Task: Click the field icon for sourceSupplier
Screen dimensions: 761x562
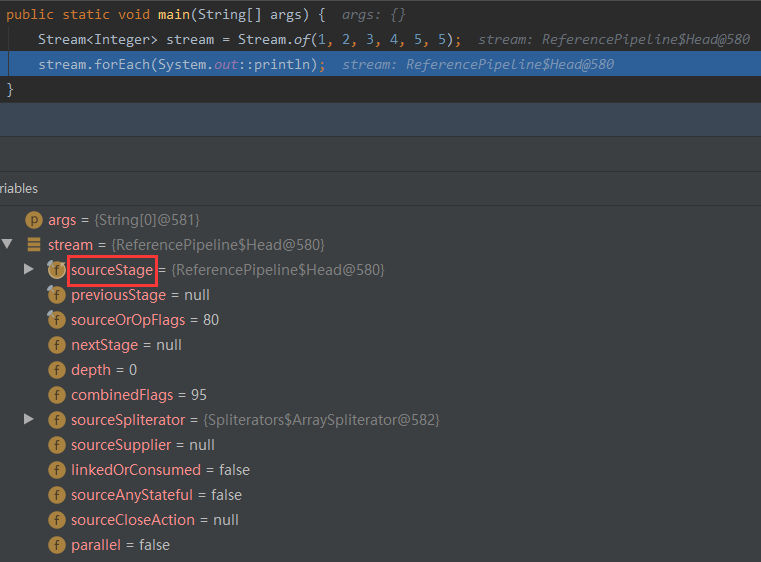Action: coord(57,445)
